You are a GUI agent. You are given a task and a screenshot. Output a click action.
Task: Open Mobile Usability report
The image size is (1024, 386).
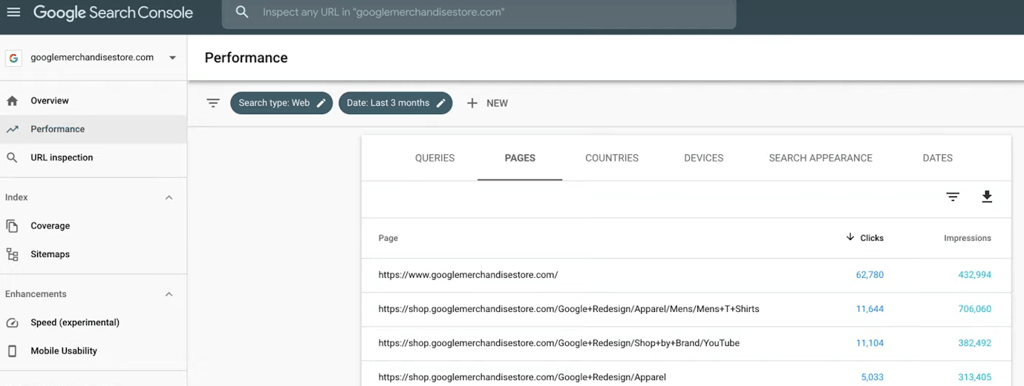click(x=93, y=351)
